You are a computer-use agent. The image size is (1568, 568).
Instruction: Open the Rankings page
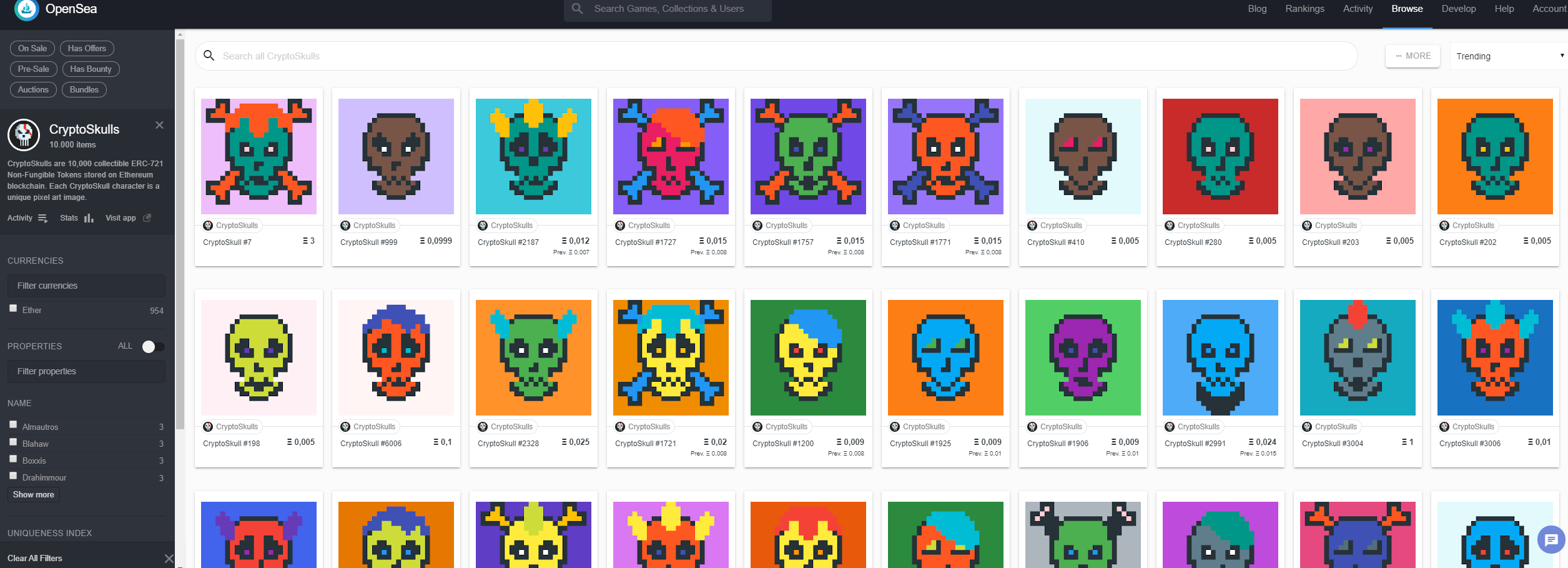[x=1304, y=9]
